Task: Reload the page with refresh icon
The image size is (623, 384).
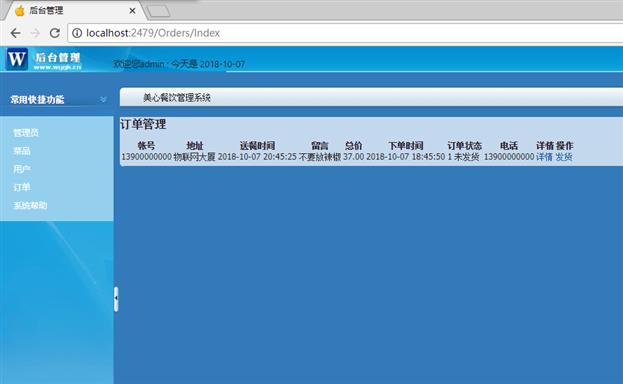Action: (x=55, y=33)
